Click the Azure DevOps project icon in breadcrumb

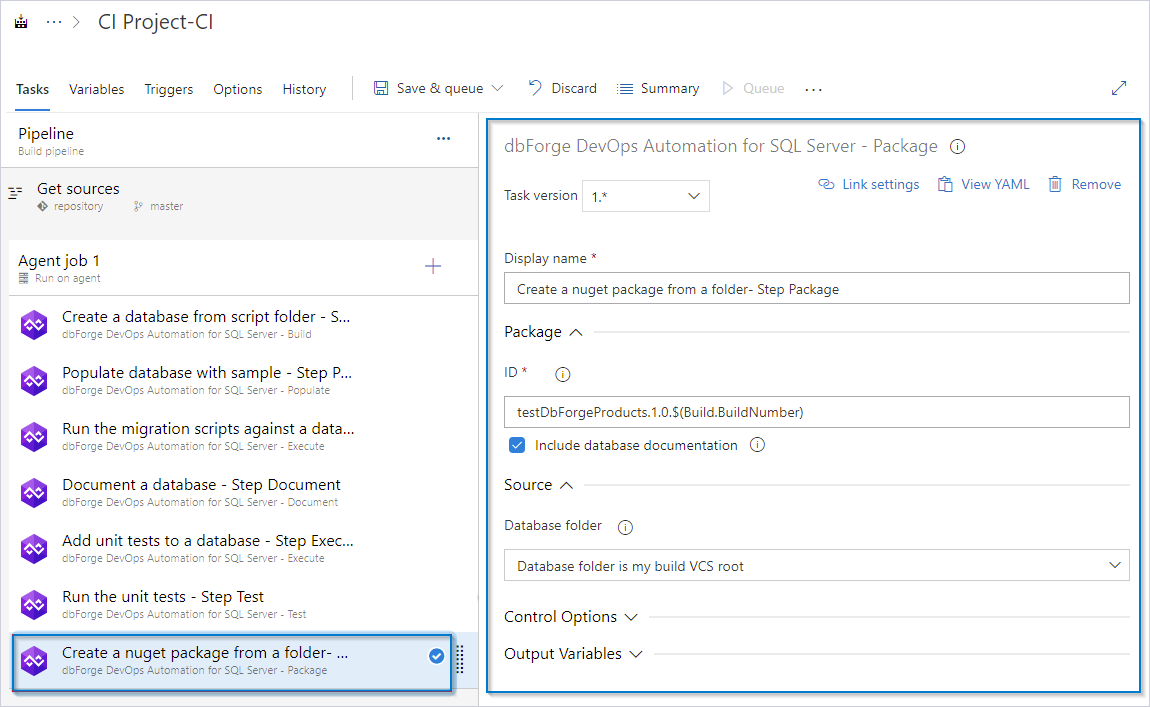tap(21, 22)
